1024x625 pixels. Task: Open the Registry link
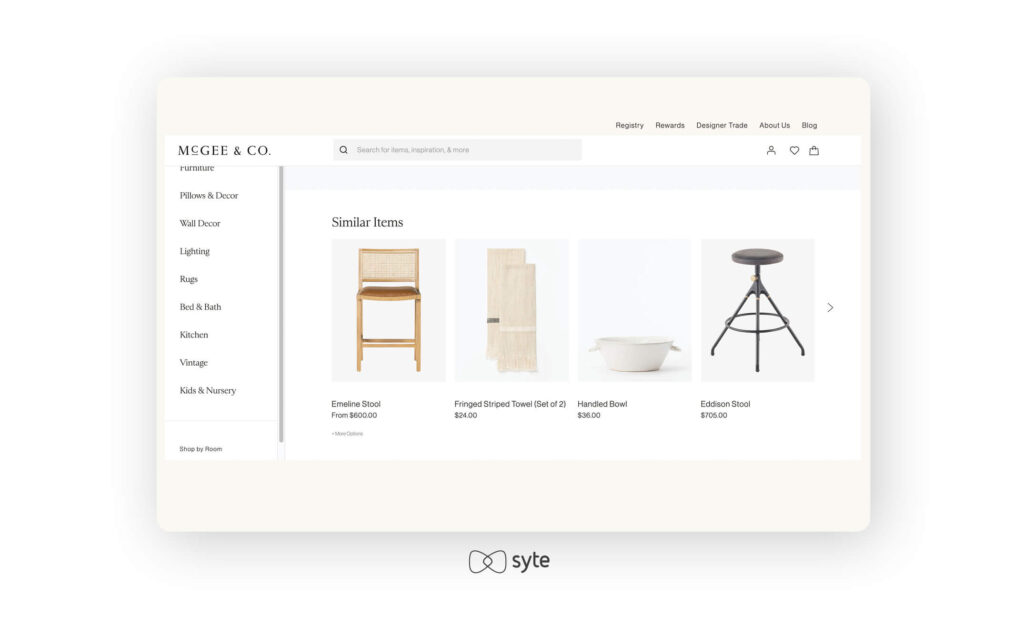(x=630, y=125)
